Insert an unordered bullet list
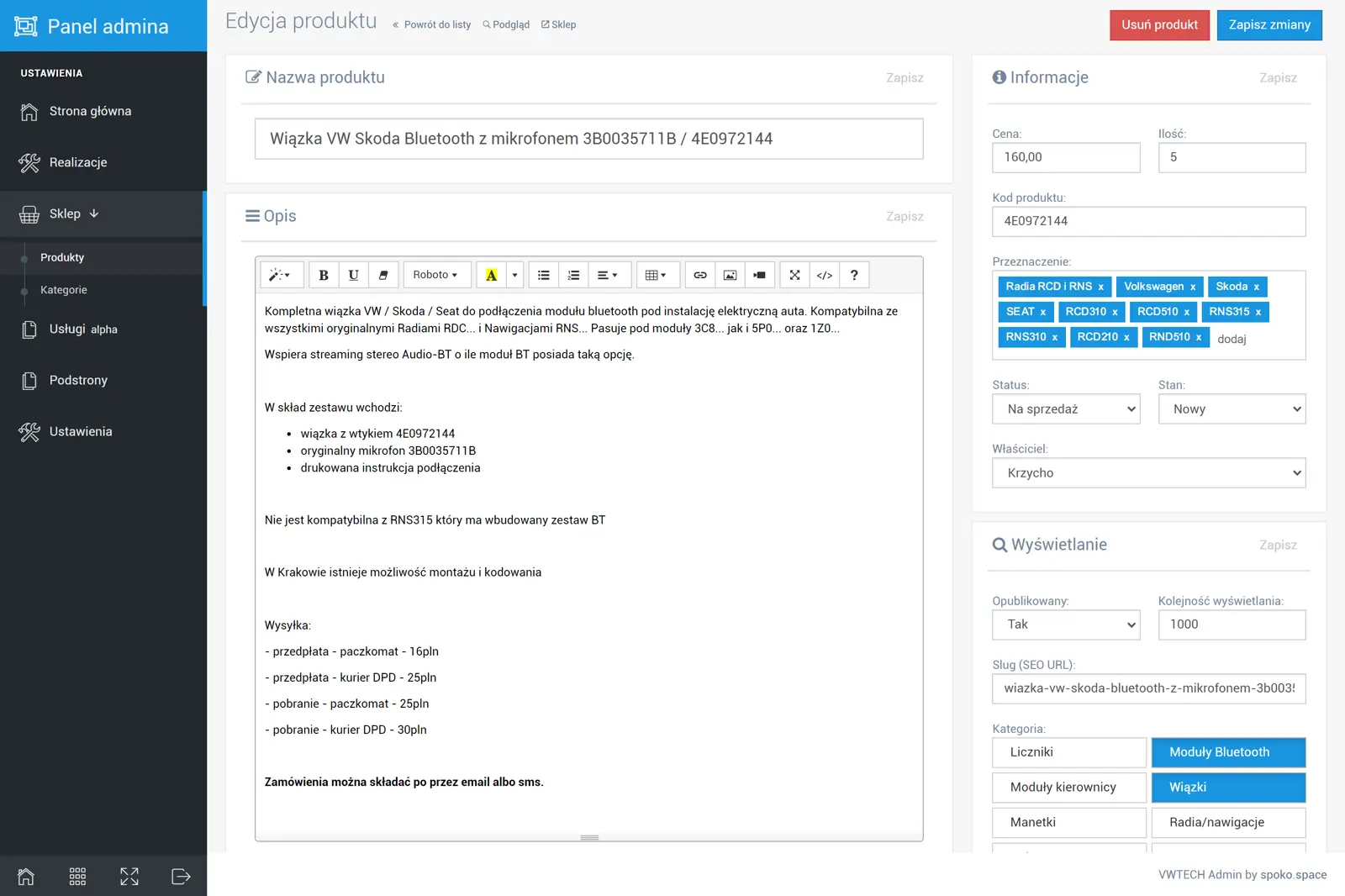This screenshot has height=896, width=1345. coord(544,275)
